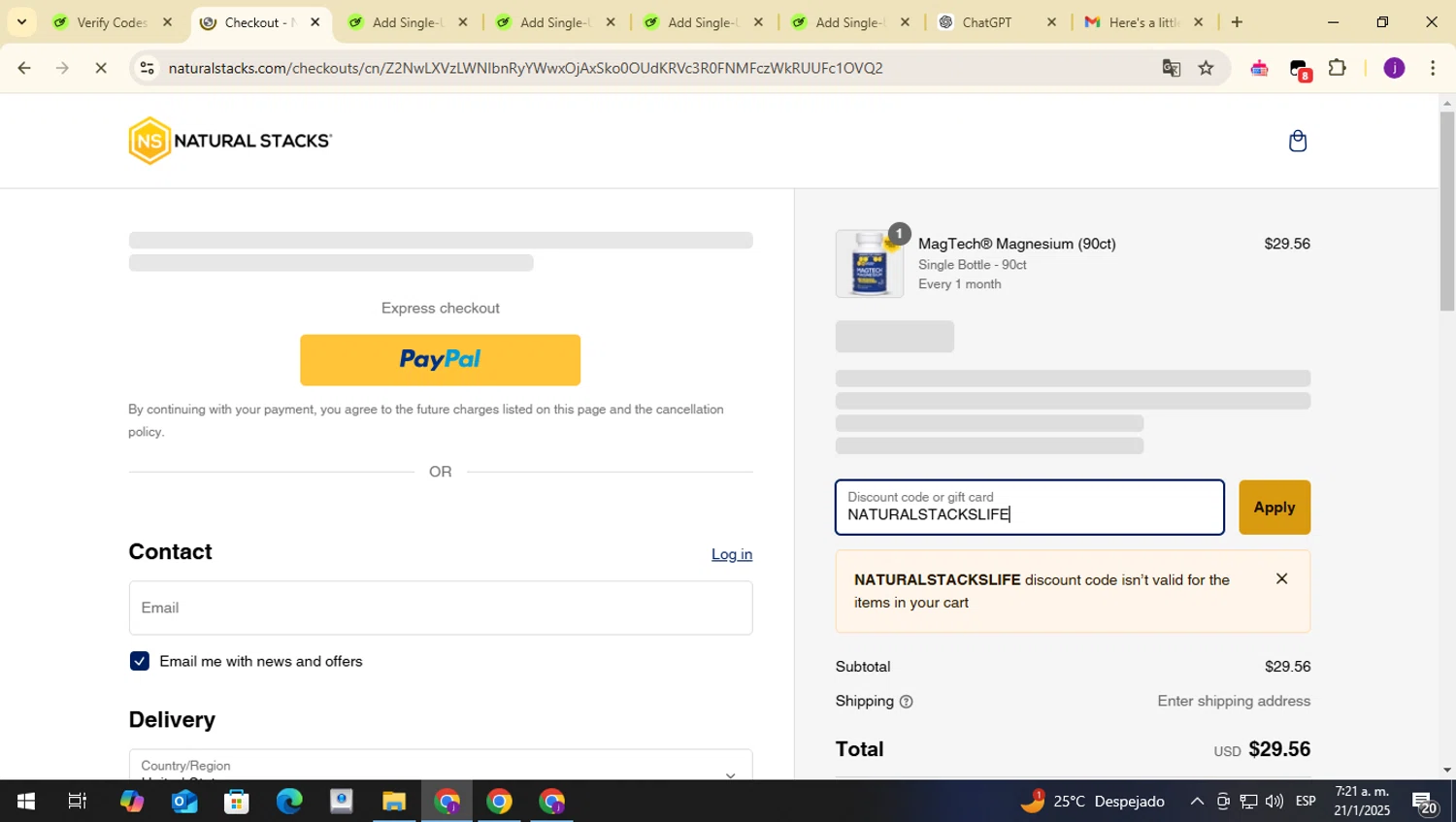Close the Verify Codes tab
This screenshot has height=822, width=1456.
167,22
